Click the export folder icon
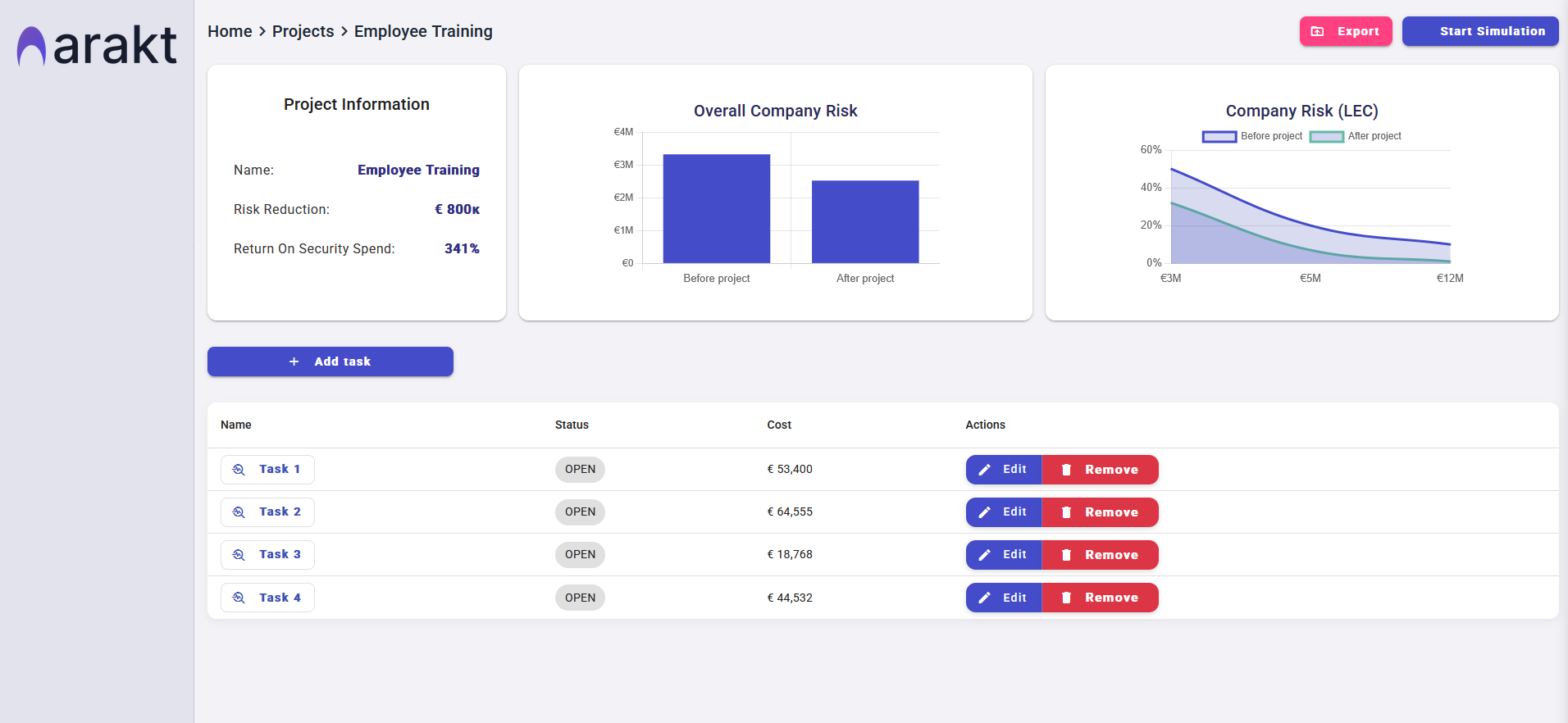The image size is (1568, 723). click(x=1318, y=31)
